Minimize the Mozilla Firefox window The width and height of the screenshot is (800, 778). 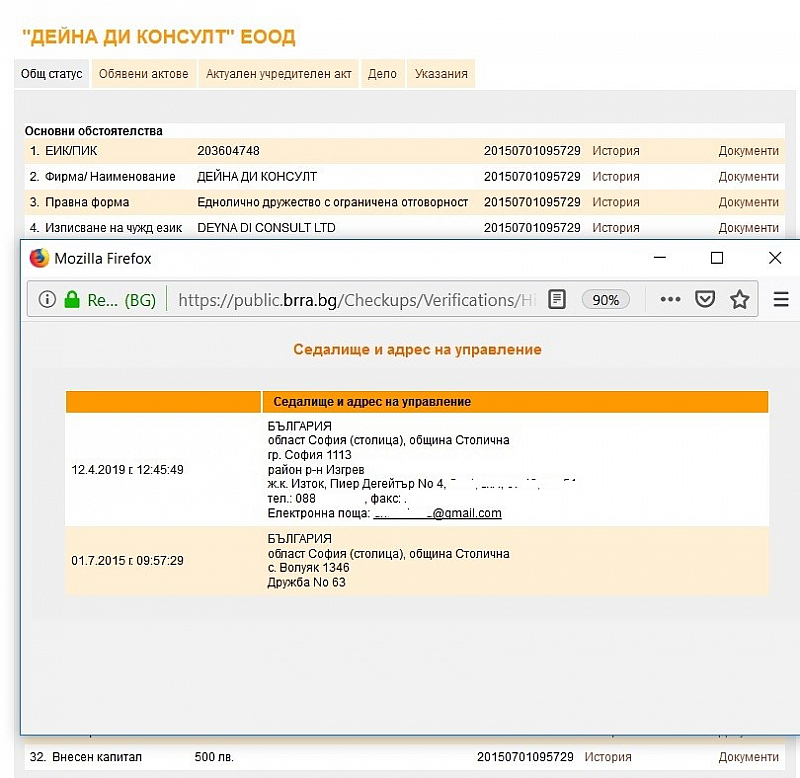coord(660,258)
